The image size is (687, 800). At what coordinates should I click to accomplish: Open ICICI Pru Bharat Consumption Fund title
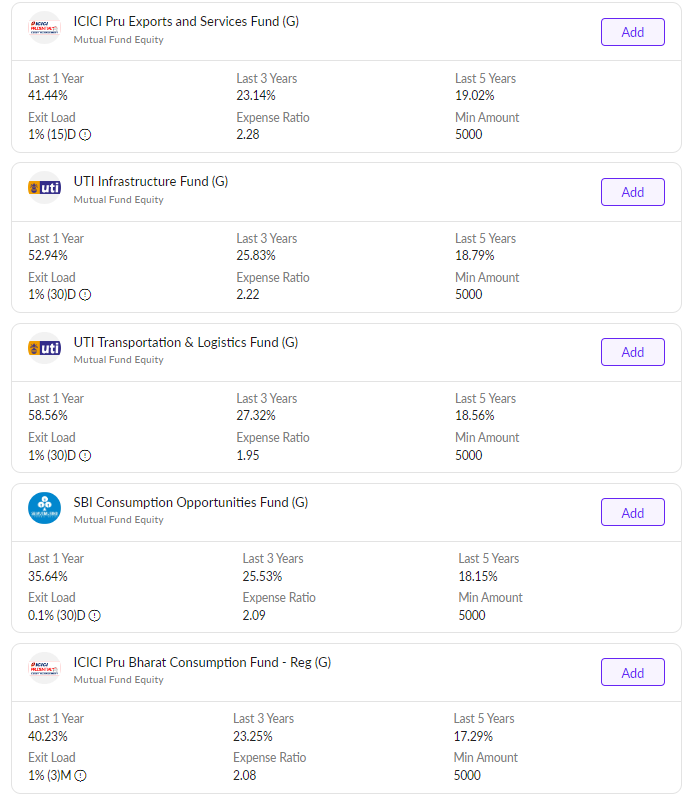click(202, 662)
